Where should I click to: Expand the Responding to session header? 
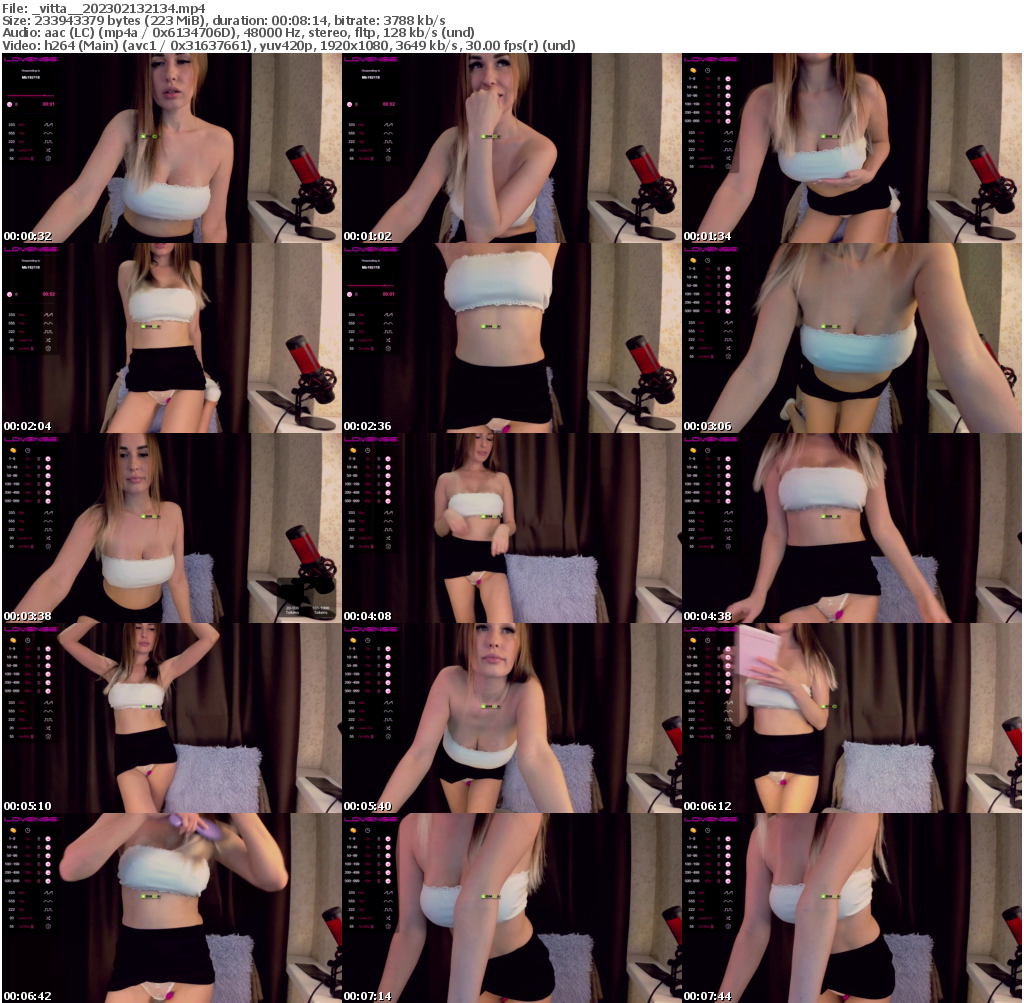[30, 71]
